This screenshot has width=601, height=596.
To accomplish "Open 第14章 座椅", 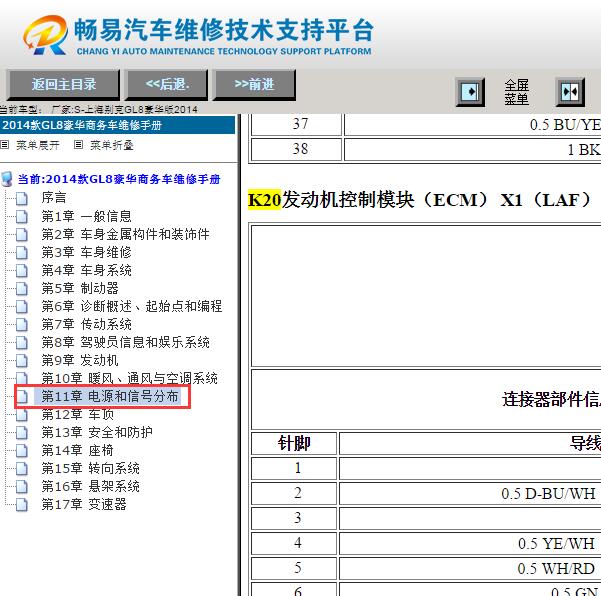I will pos(77,450).
